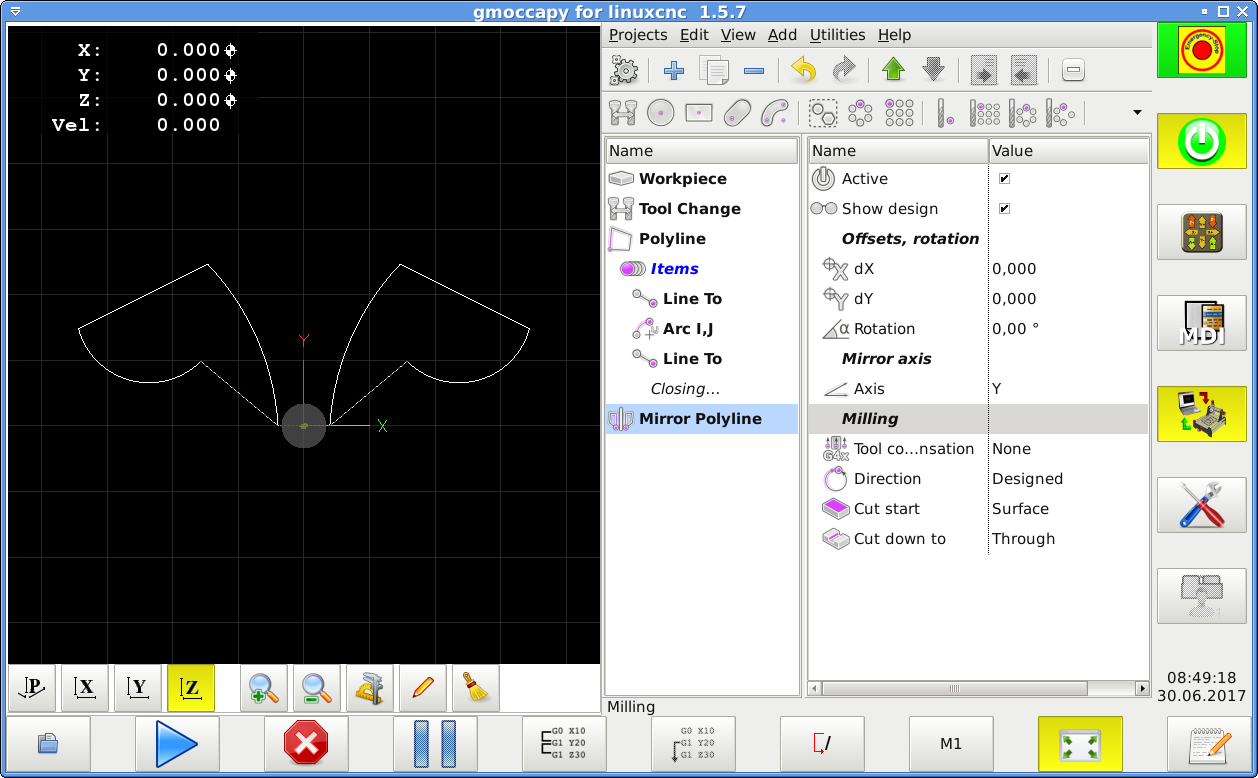Switch to auto mode button

coord(1202,414)
